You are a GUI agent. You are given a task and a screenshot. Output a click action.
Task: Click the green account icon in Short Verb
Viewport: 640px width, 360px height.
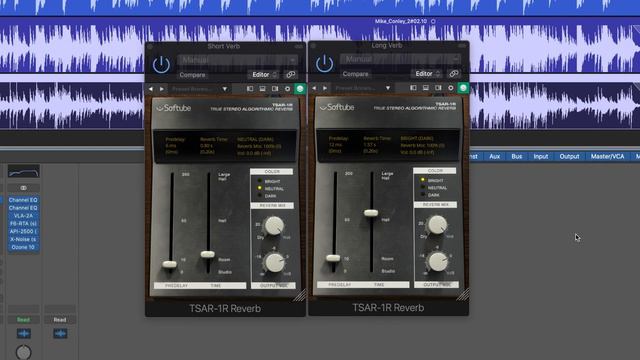pos(300,89)
